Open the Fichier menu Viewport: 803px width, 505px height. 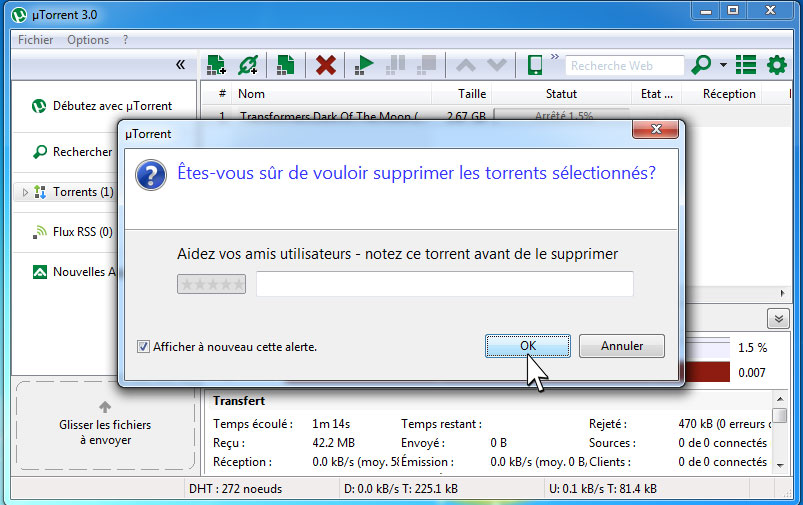[35, 40]
